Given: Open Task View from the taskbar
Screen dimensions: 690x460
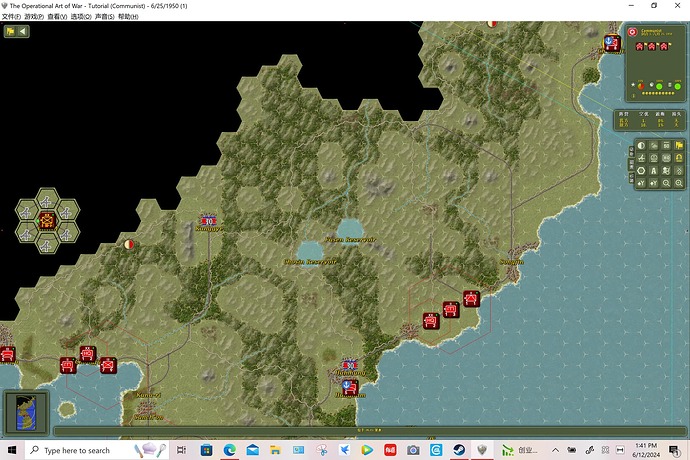Looking at the screenshot, I should [x=181, y=450].
